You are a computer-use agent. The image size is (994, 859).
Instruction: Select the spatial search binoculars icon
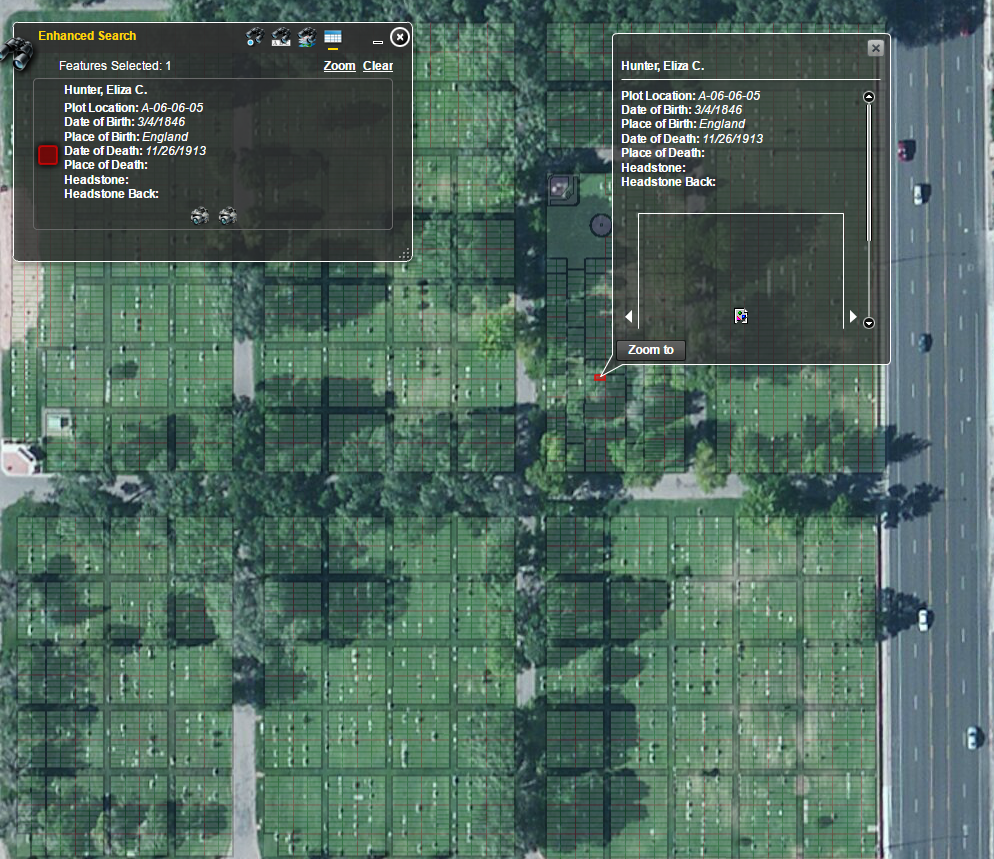point(307,37)
